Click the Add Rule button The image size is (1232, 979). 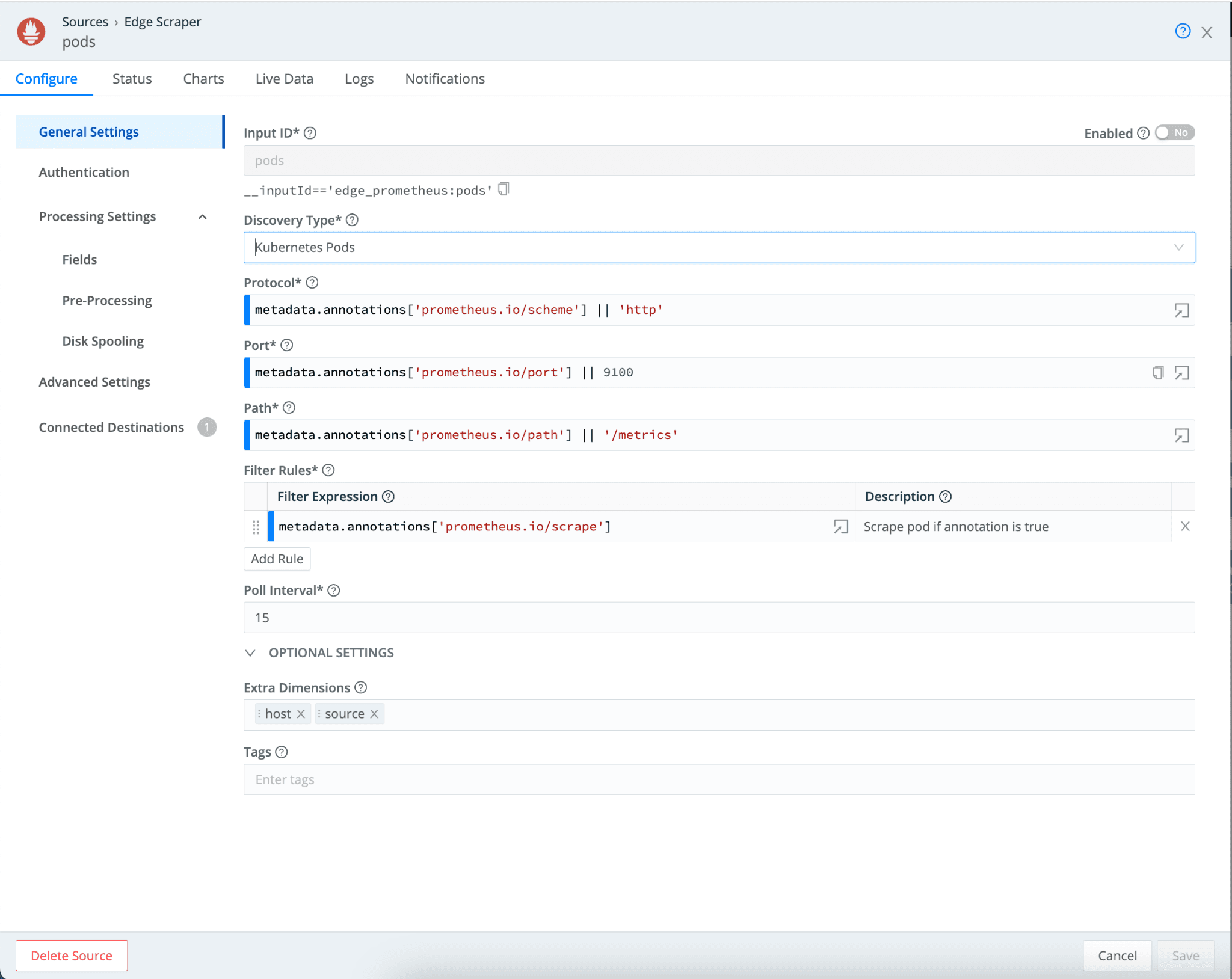coord(277,559)
